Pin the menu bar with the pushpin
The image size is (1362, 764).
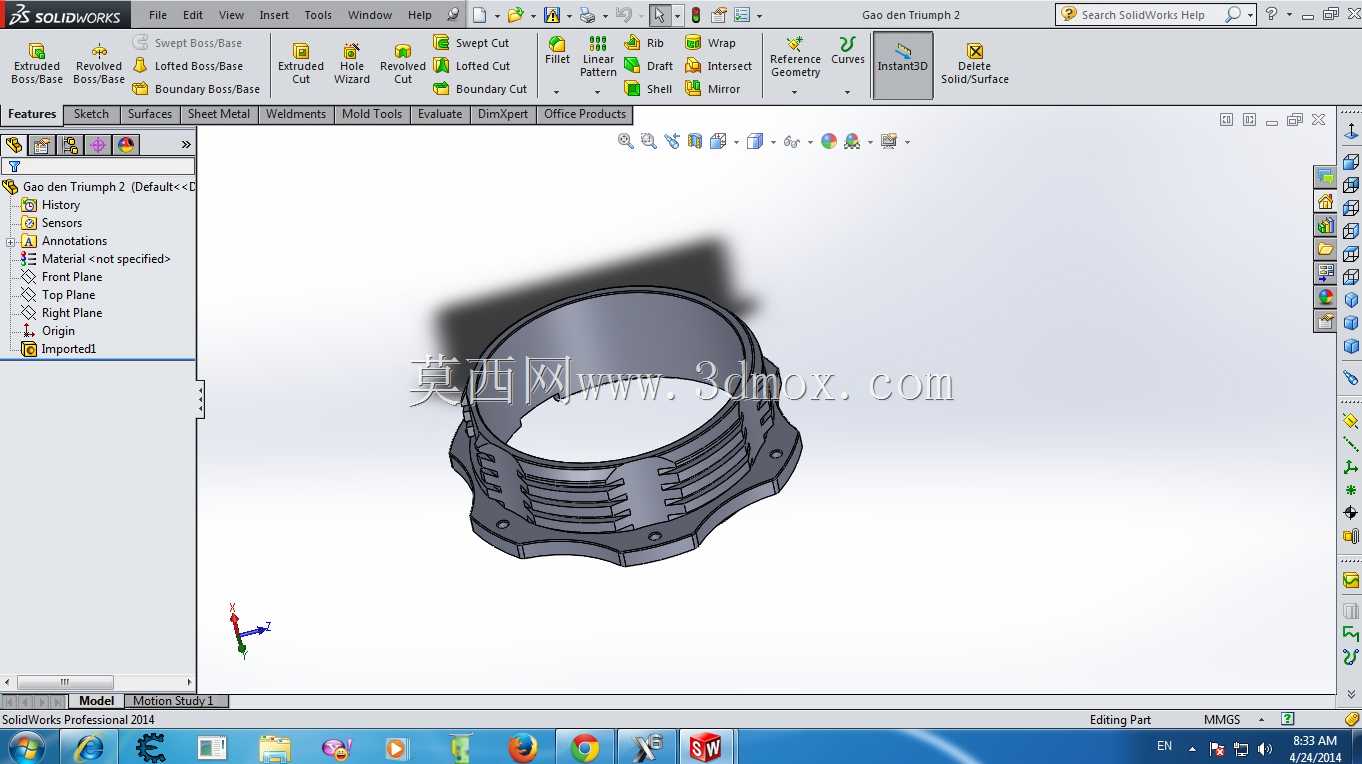(453, 15)
